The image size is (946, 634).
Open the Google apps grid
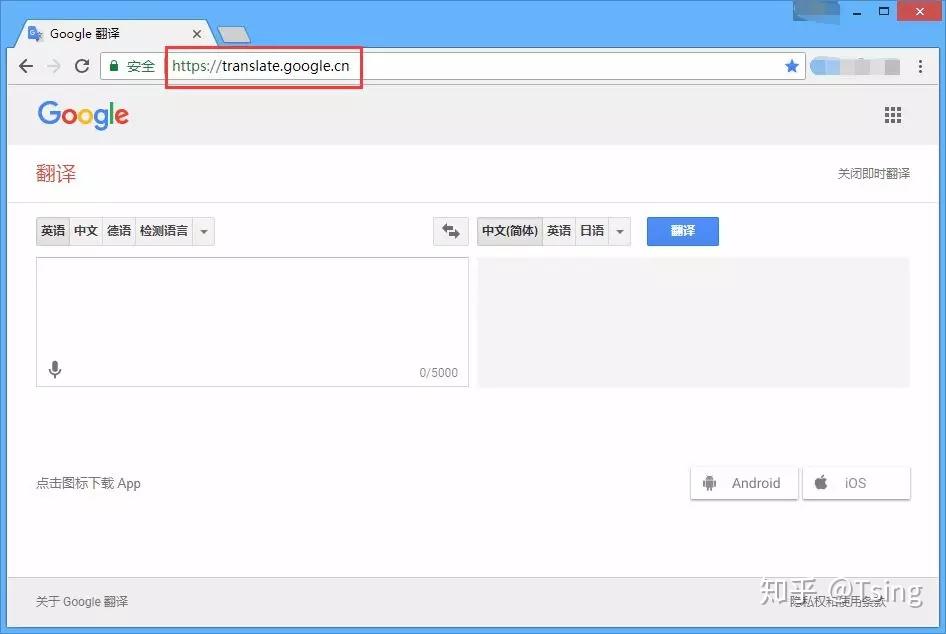(x=893, y=115)
